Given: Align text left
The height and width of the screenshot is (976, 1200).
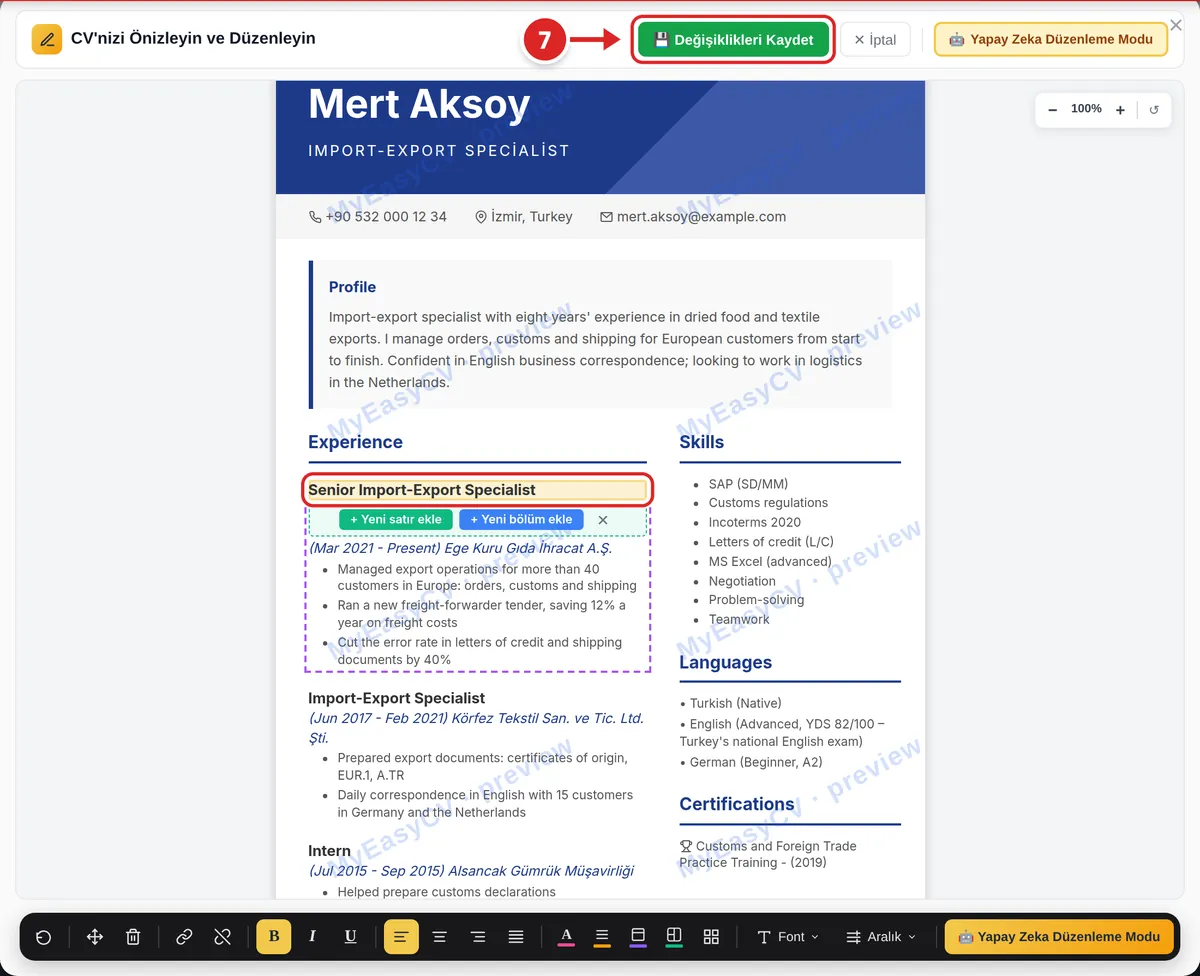Looking at the screenshot, I should coord(401,937).
